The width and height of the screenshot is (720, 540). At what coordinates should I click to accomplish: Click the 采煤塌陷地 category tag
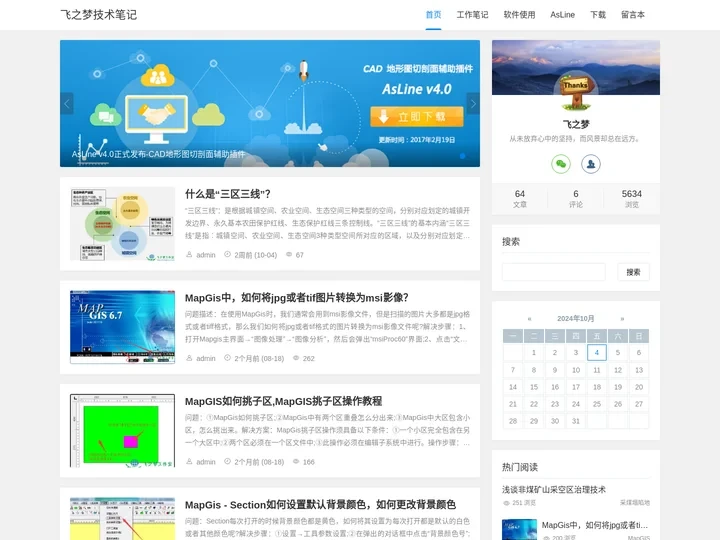pos(635,503)
